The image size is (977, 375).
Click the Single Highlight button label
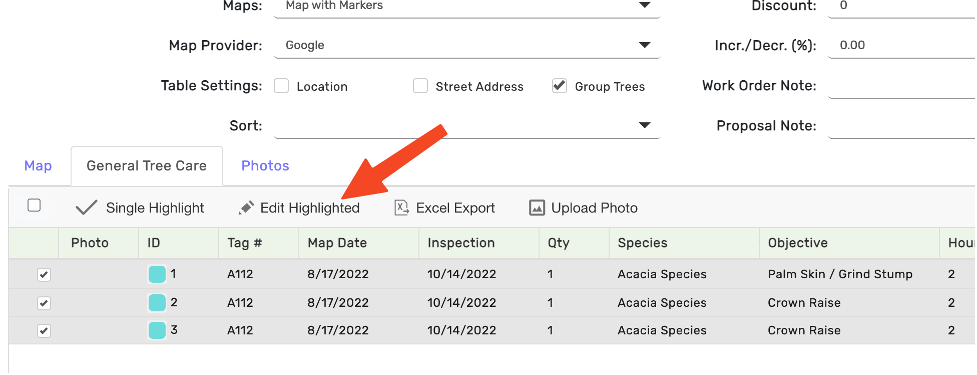click(x=155, y=208)
